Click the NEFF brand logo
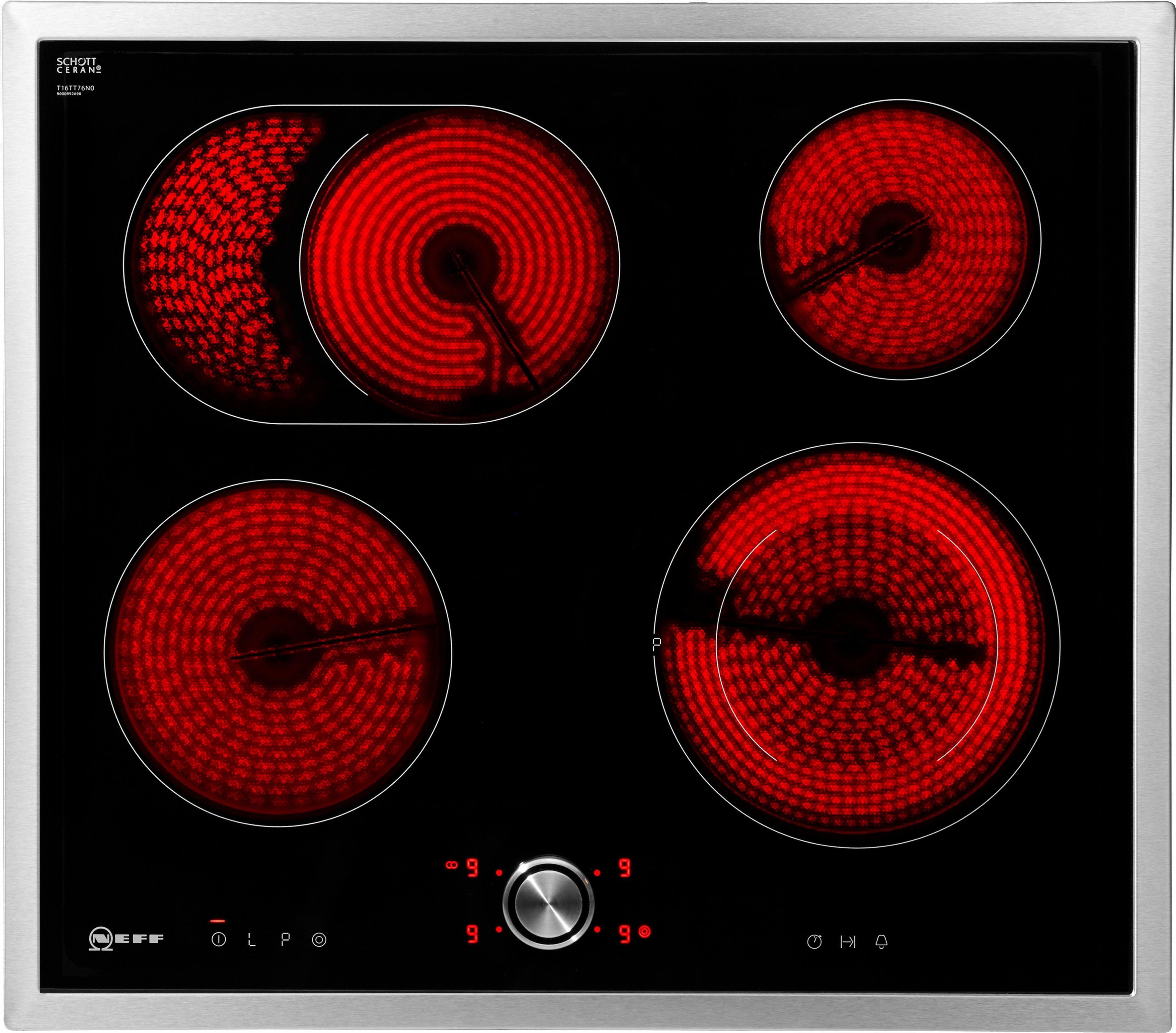This screenshot has height=1033, width=1176. point(126,939)
